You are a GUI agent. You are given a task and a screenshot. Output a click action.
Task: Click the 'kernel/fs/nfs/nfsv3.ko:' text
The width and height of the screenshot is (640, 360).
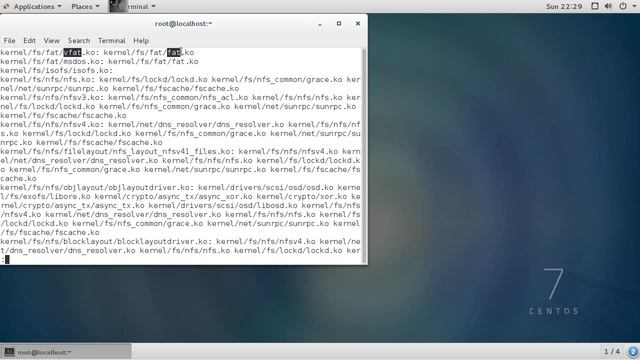pos(52,97)
